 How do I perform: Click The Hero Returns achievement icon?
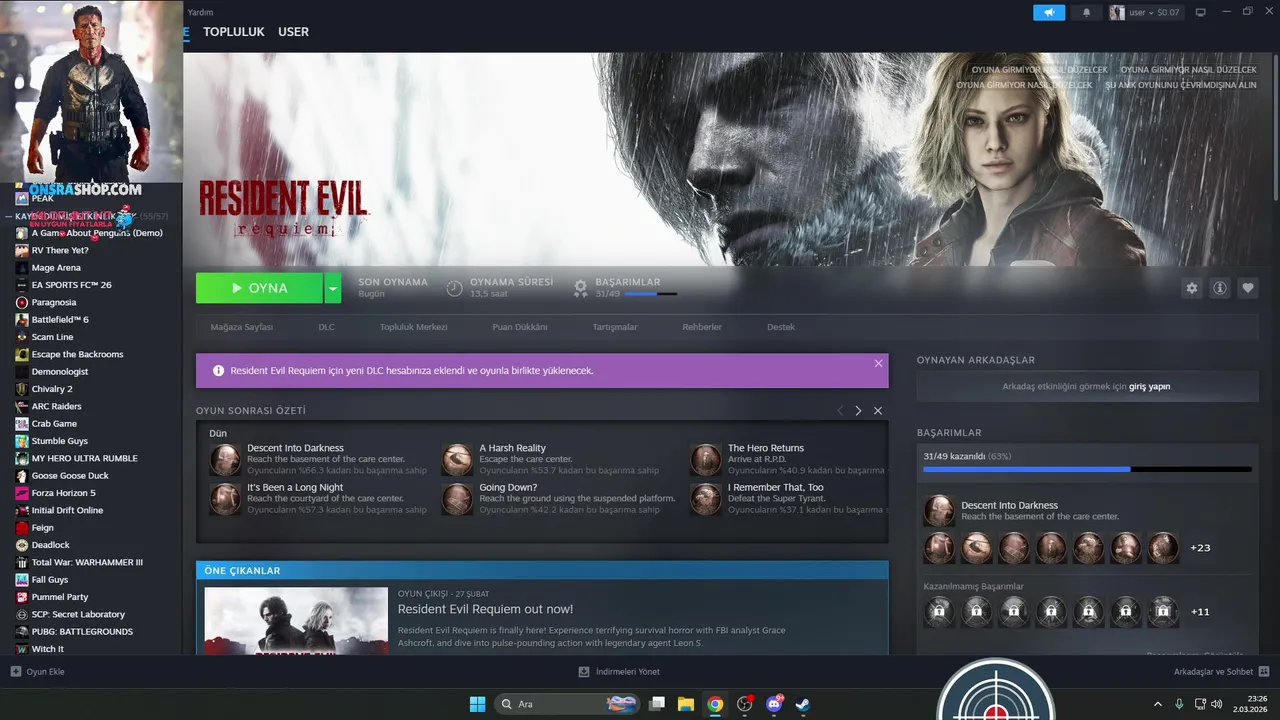point(706,459)
